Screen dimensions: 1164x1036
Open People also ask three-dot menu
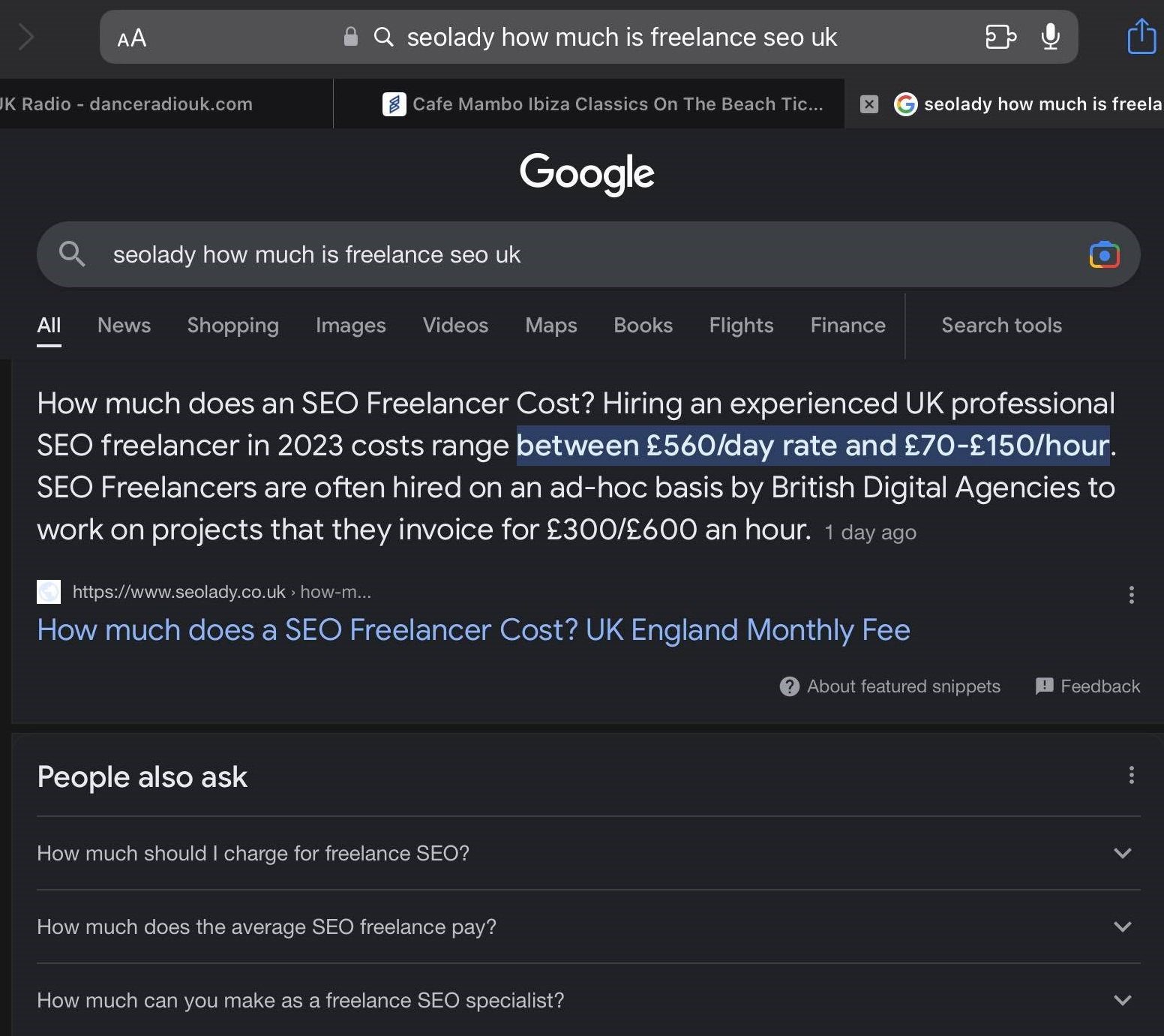click(x=1131, y=775)
